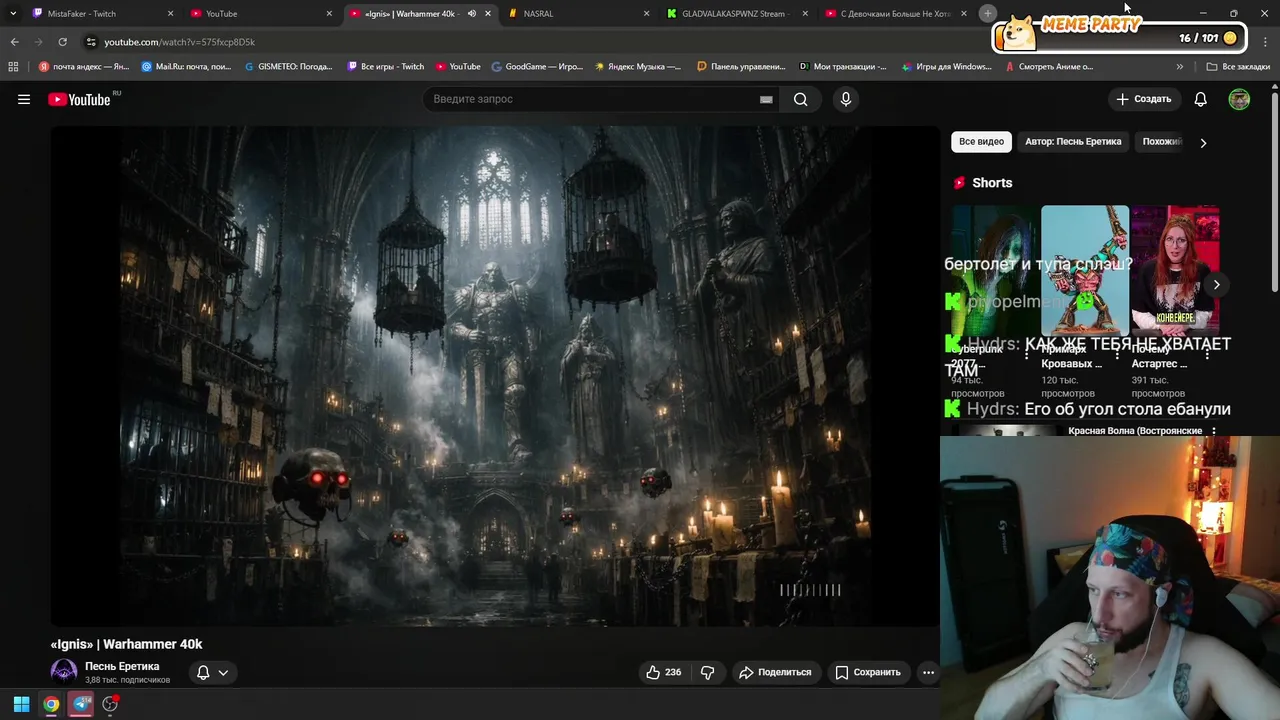Switch to the NASRAL browser tab
The width and height of the screenshot is (1280, 720).
[x=578, y=13]
